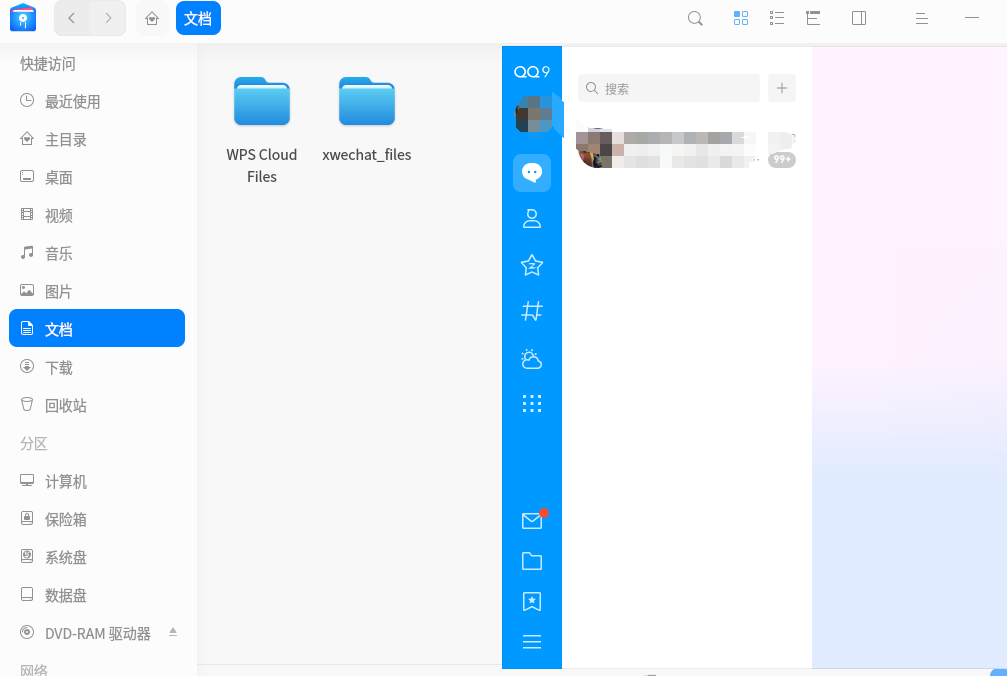Select 图片 in the sidebar

pos(97,291)
